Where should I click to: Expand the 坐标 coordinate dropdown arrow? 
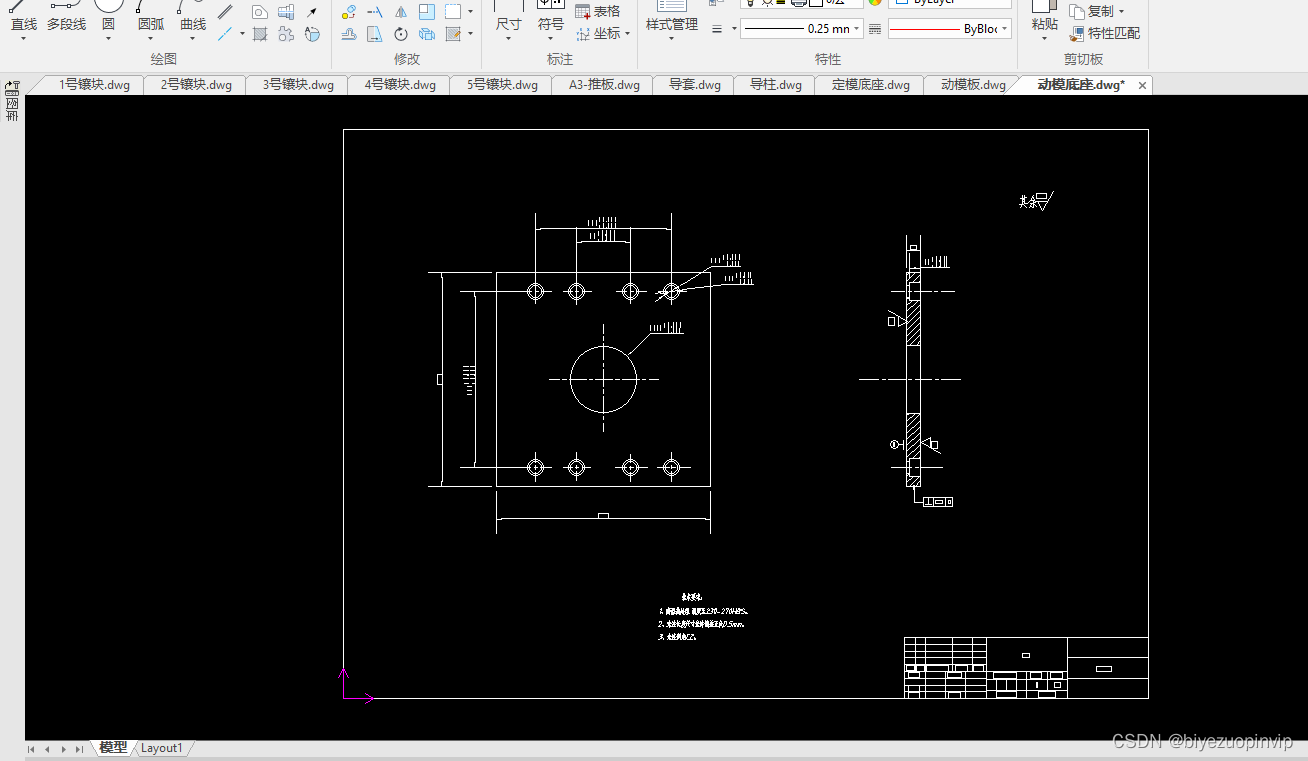tap(627, 33)
